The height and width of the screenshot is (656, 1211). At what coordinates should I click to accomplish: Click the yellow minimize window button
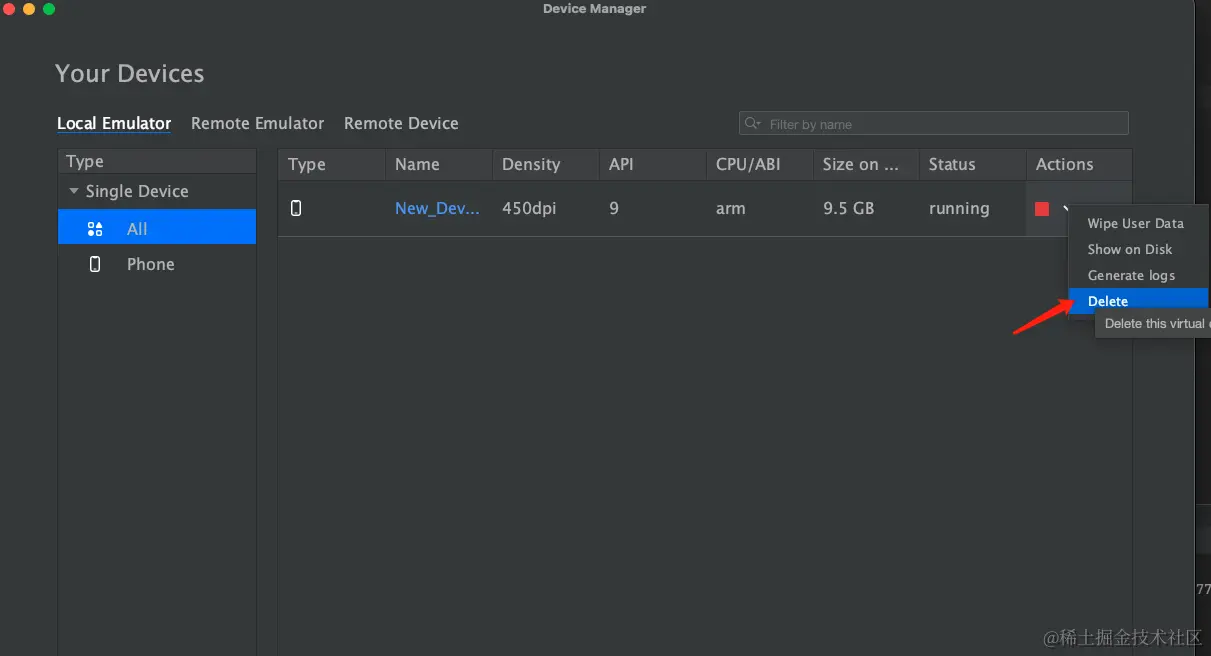[28, 9]
